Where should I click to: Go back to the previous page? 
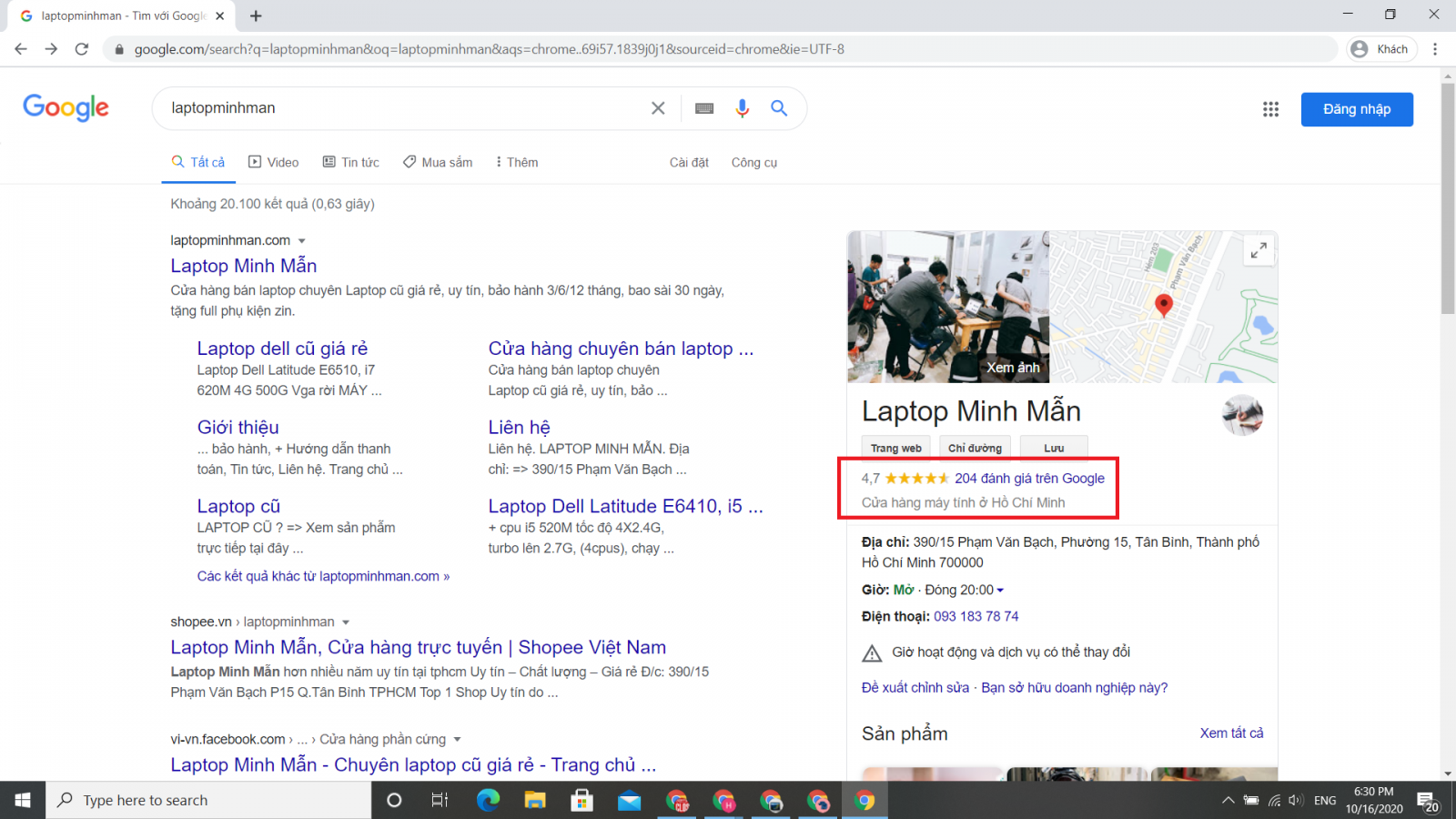point(21,49)
